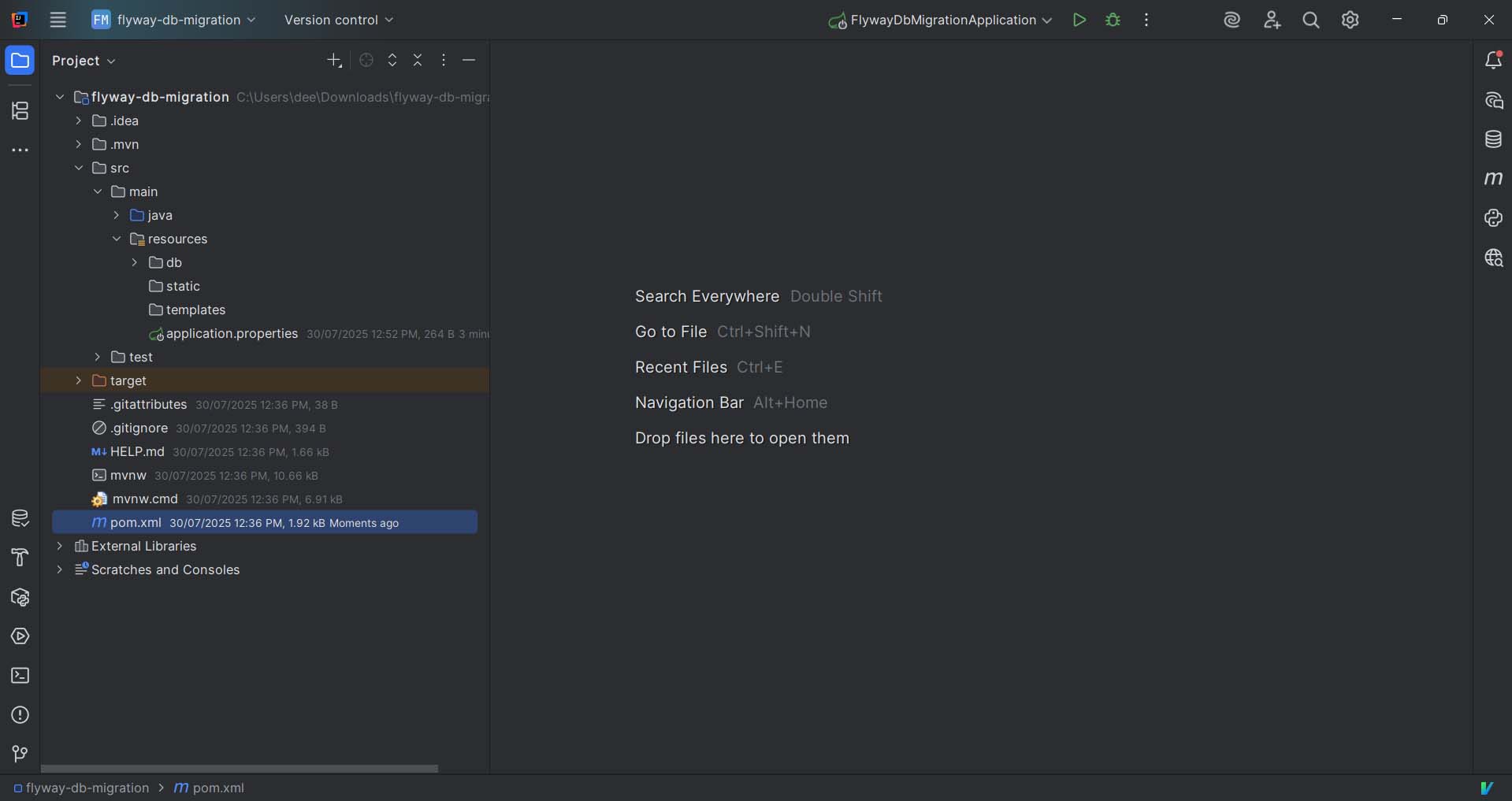Open the Project tool window

[x=20, y=61]
